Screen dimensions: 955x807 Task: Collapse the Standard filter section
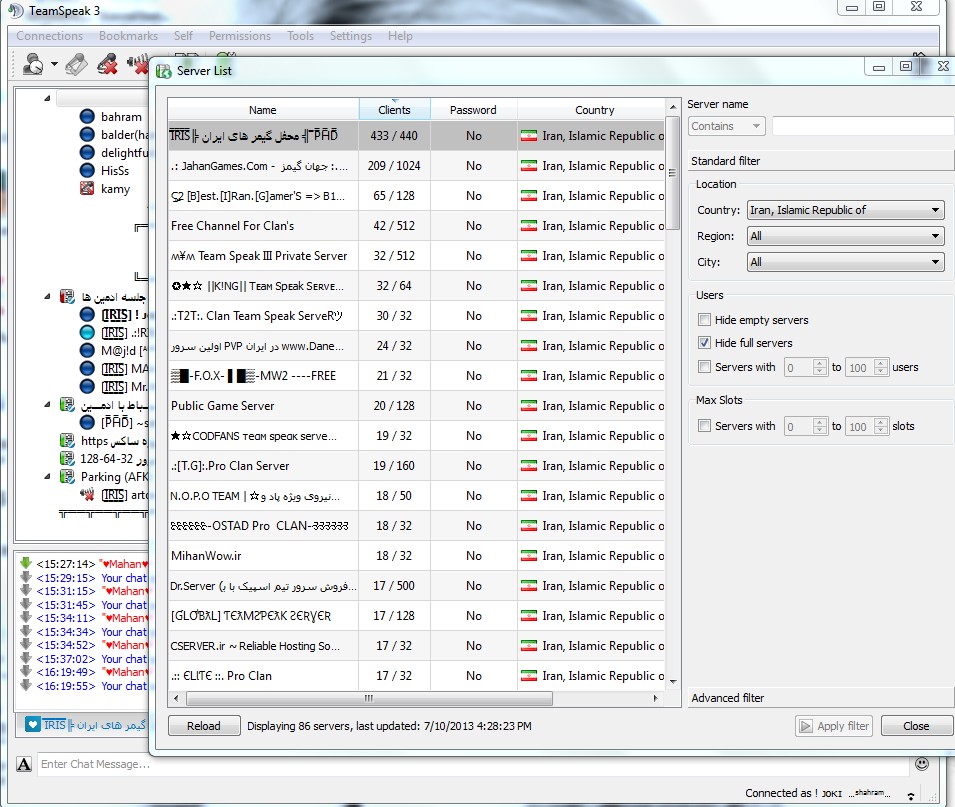820,161
